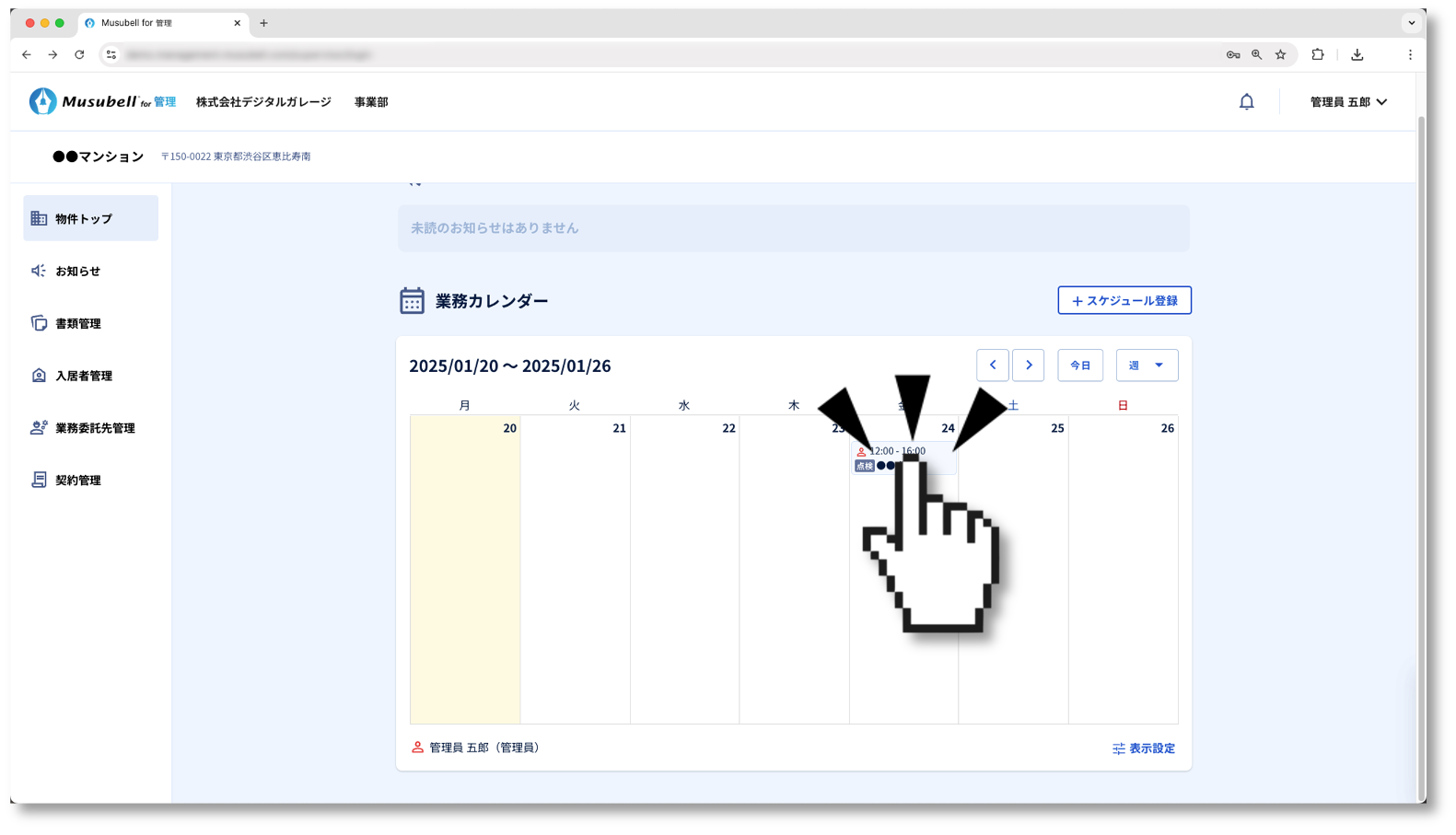Viewport: 1456px width, 835px height.
Task: Click the notification bell icon
Action: (x=1246, y=102)
